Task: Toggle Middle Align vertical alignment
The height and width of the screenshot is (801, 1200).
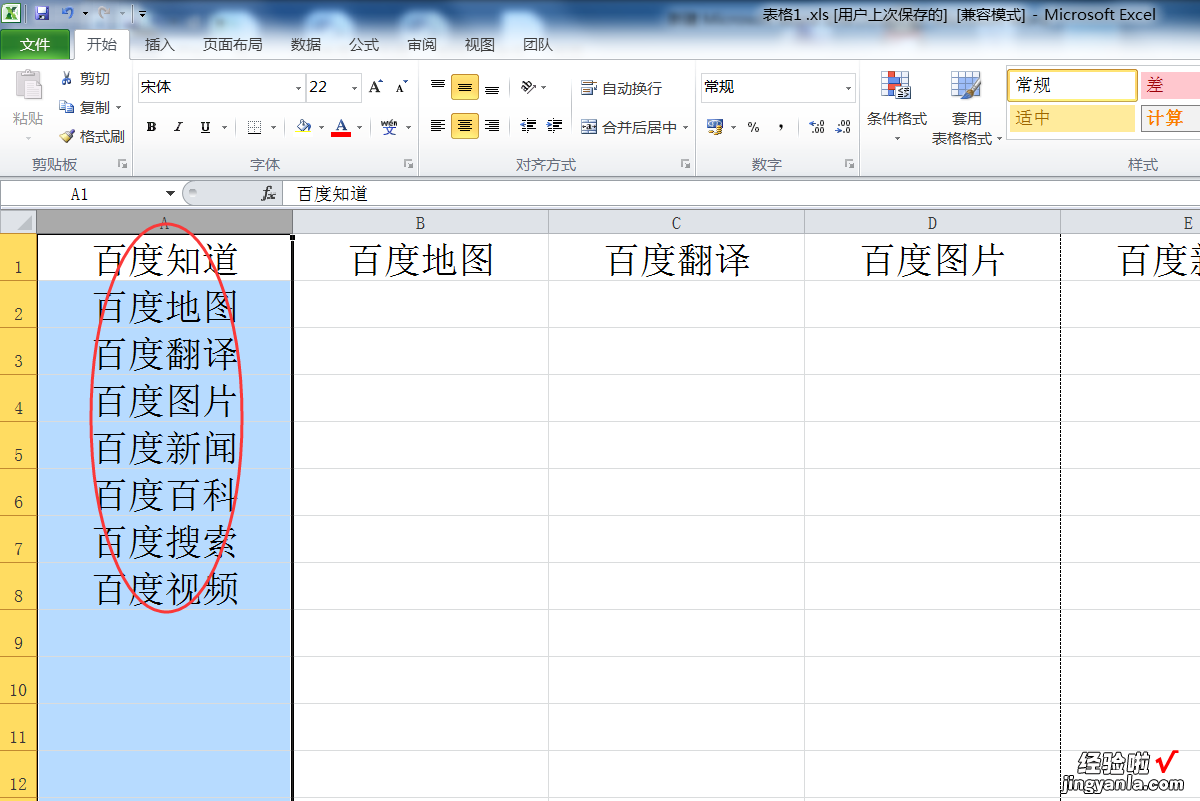Action: 465,88
